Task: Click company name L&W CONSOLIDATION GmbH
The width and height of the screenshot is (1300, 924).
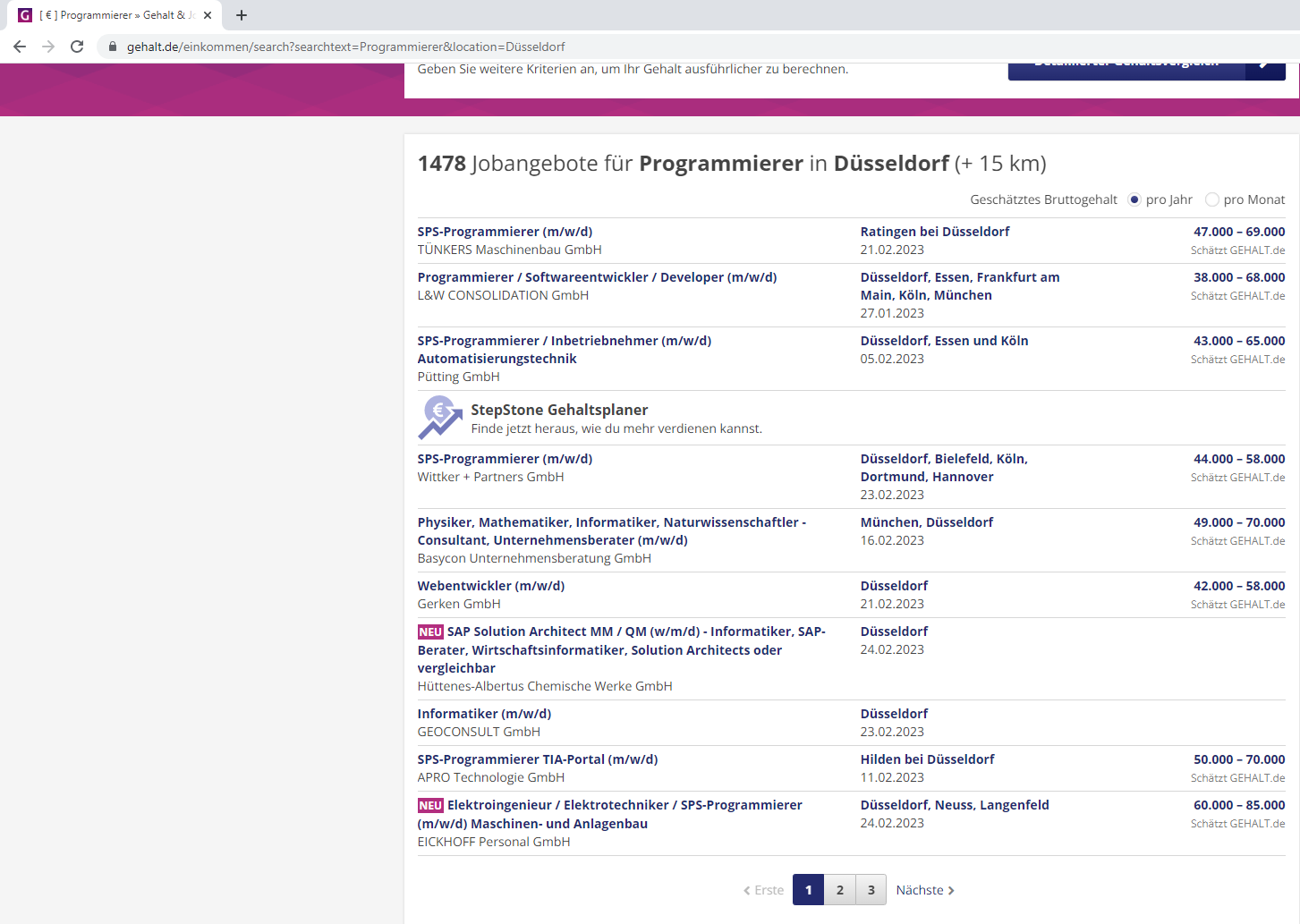Action: (503, 295)
